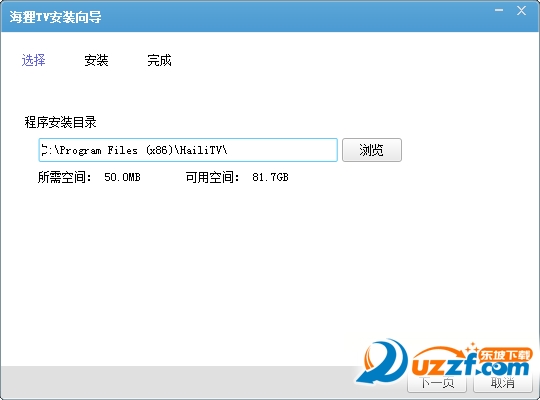The image size is (540, 400).
Task: Click the 可用空间 label
Action: pyautogui.click(x=212, y=177)
